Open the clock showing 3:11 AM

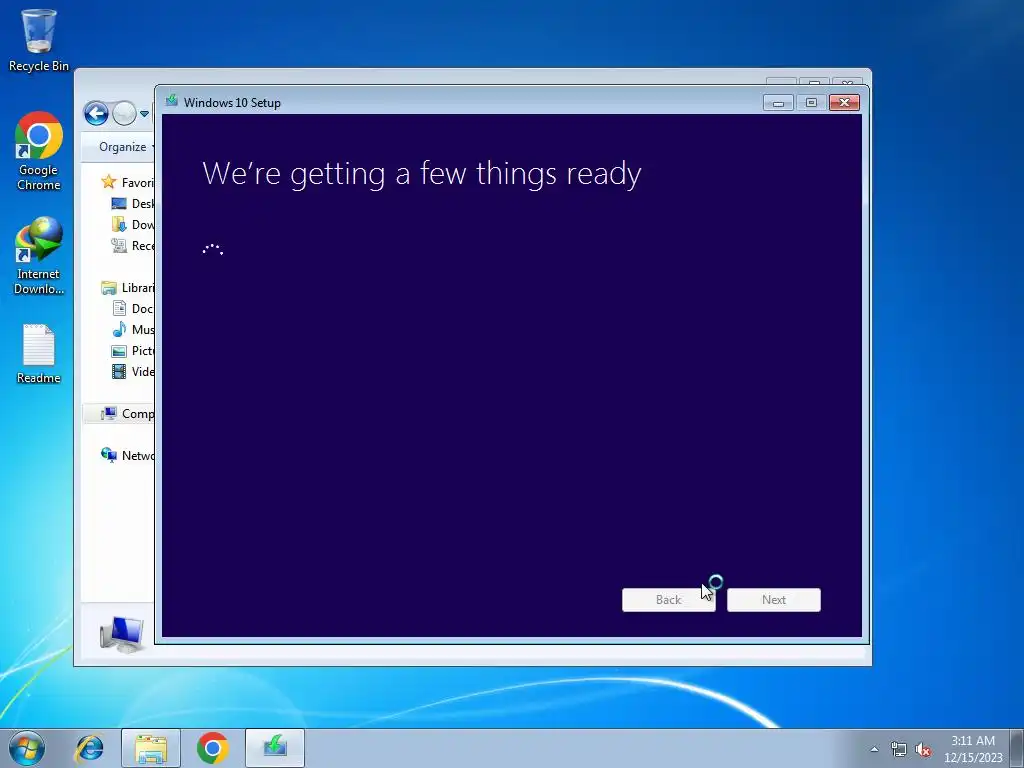(973, 748)
